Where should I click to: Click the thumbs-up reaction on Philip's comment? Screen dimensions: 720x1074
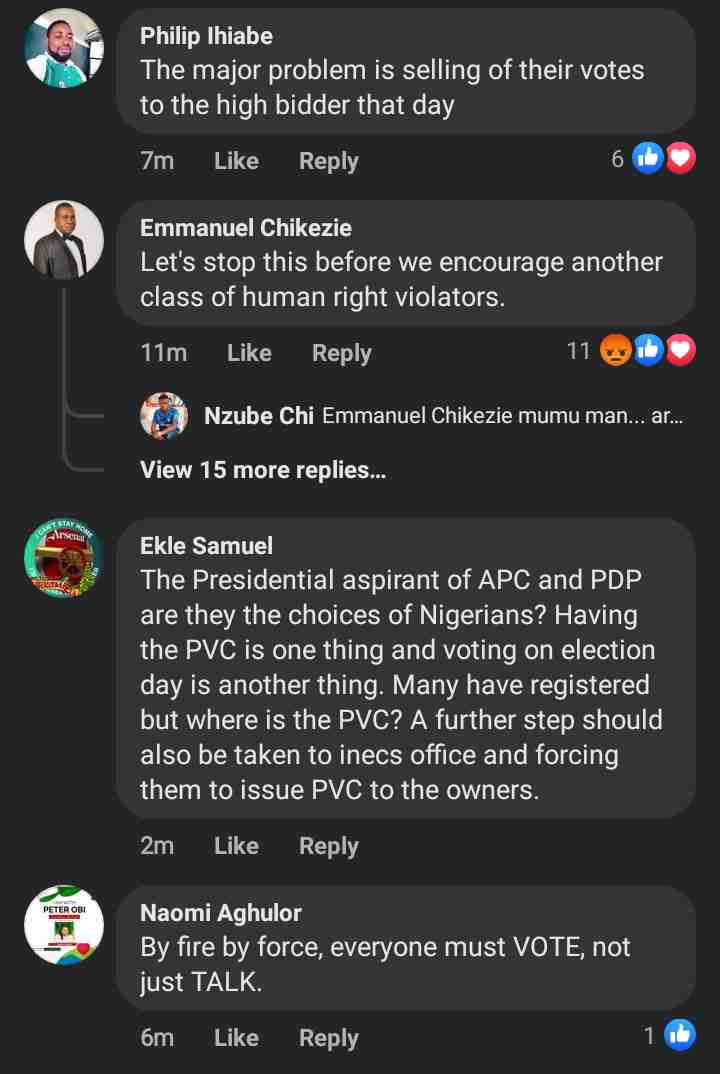(649, 158)
